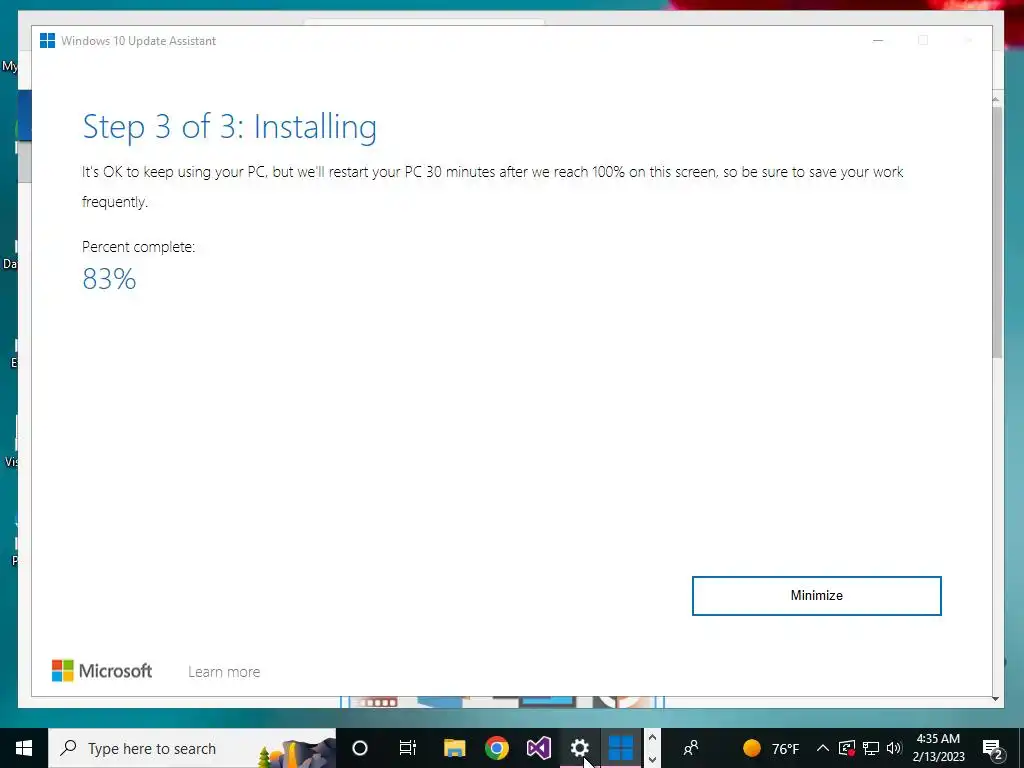The image size is (1024, 768).
Task: Show hidden system tray icons
Action: [822, 748]
